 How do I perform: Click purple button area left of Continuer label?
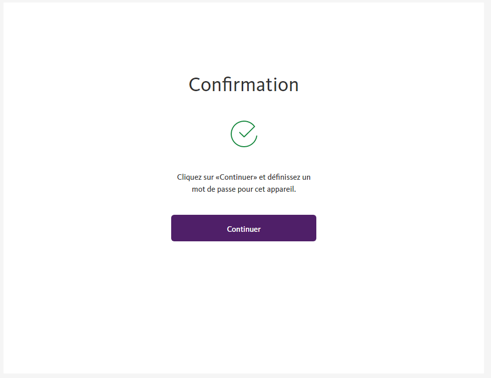click(199, 228)
